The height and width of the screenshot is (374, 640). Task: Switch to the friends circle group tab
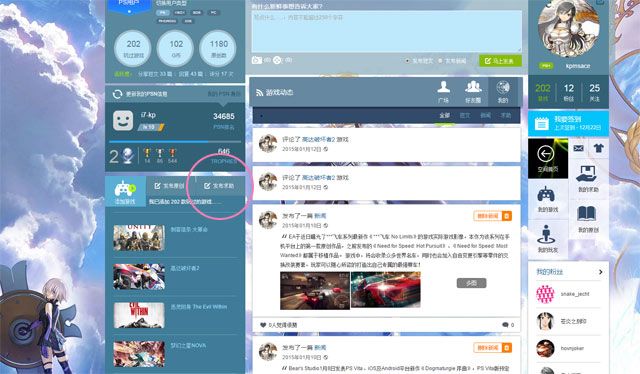click(x=473, y=91)
